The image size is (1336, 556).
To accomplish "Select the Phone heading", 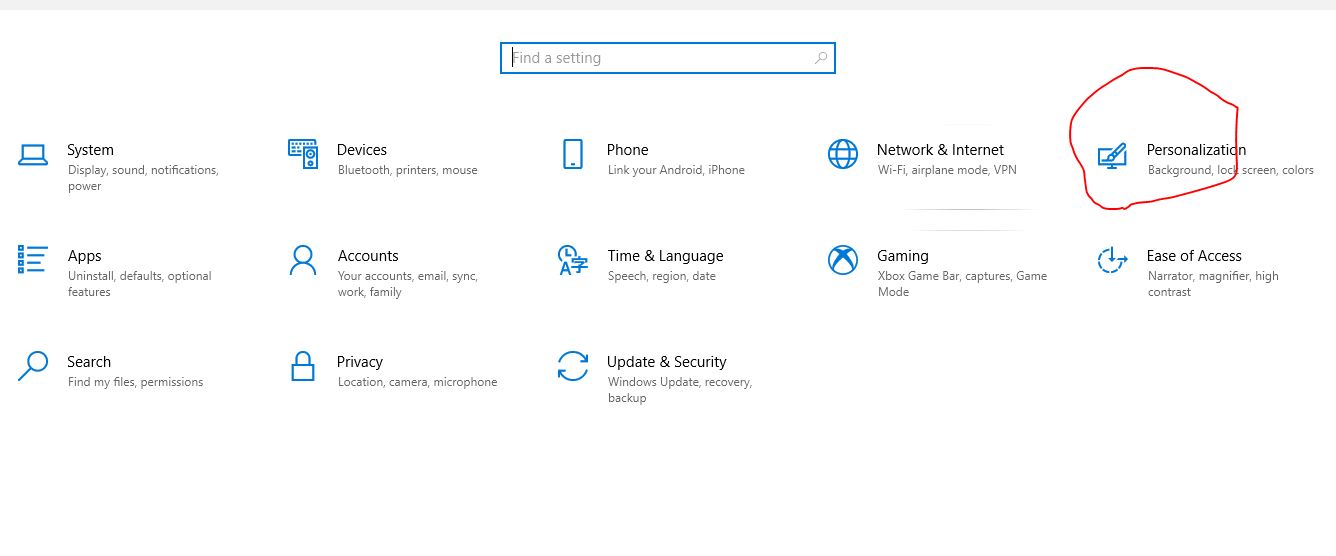I will coord(628,150).
